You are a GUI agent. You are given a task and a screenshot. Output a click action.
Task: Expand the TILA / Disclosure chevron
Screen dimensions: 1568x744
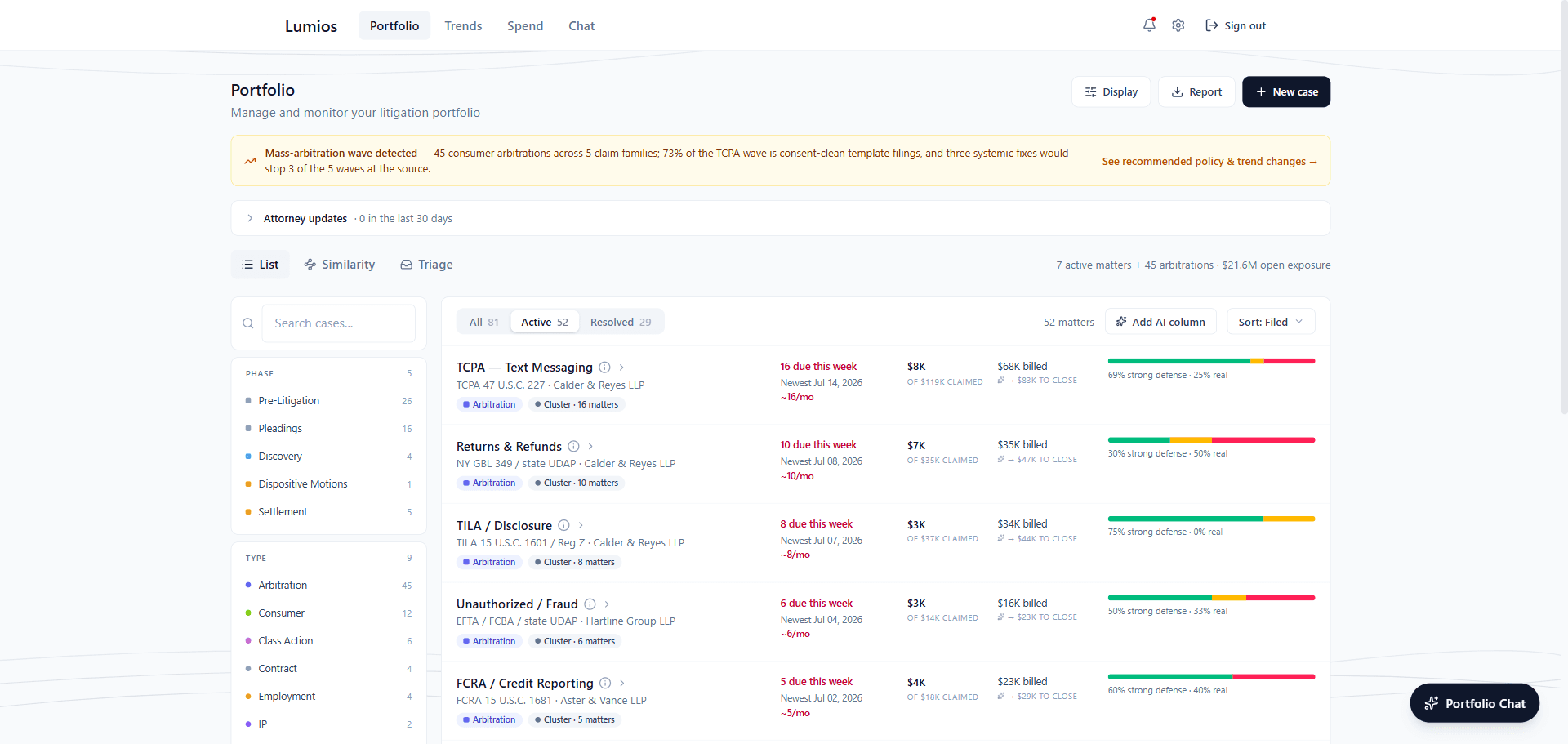pos(581,525)
